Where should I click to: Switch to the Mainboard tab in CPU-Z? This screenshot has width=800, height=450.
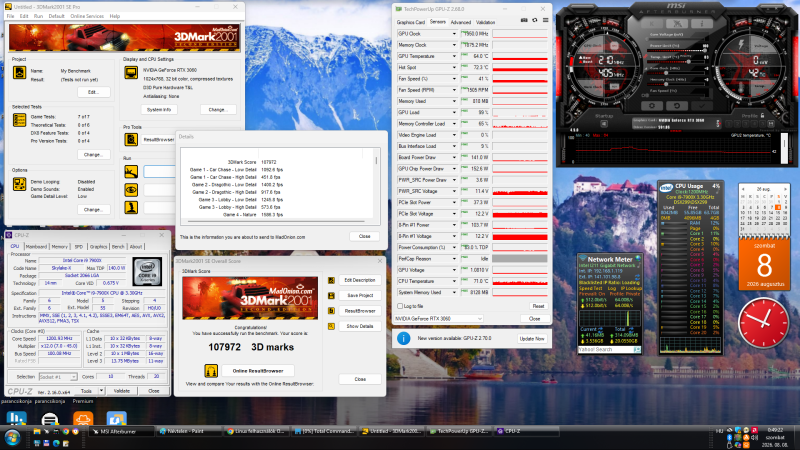point(36,246)
